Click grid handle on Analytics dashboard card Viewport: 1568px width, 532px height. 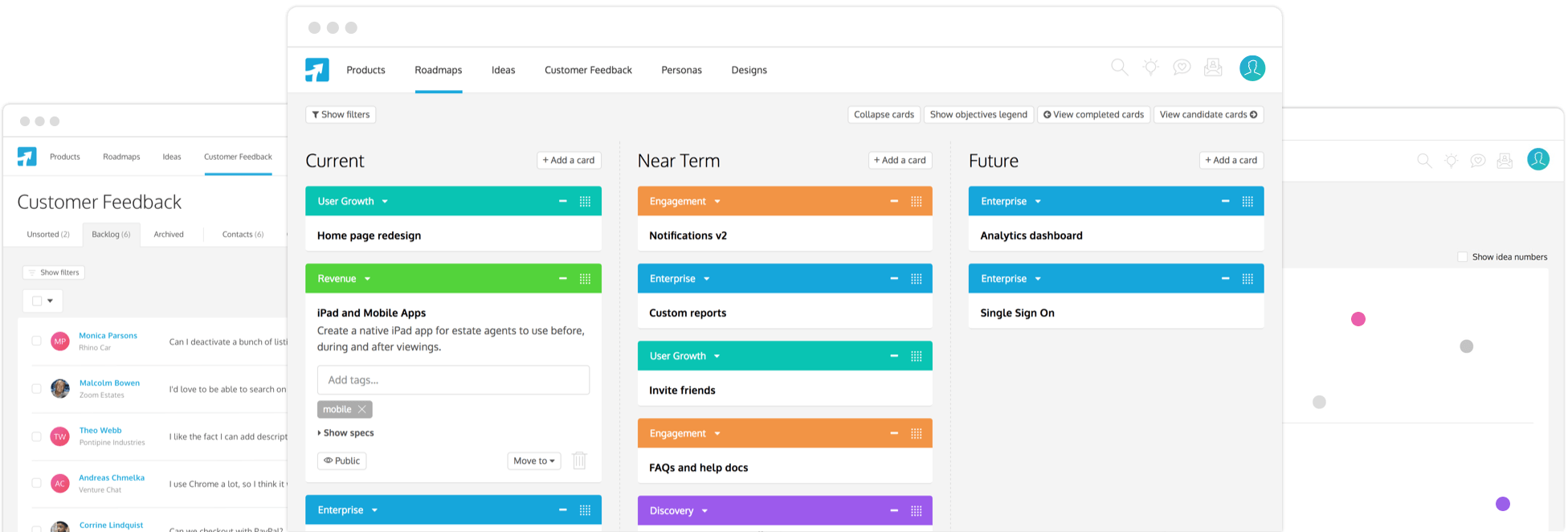tap(1247, 202)
